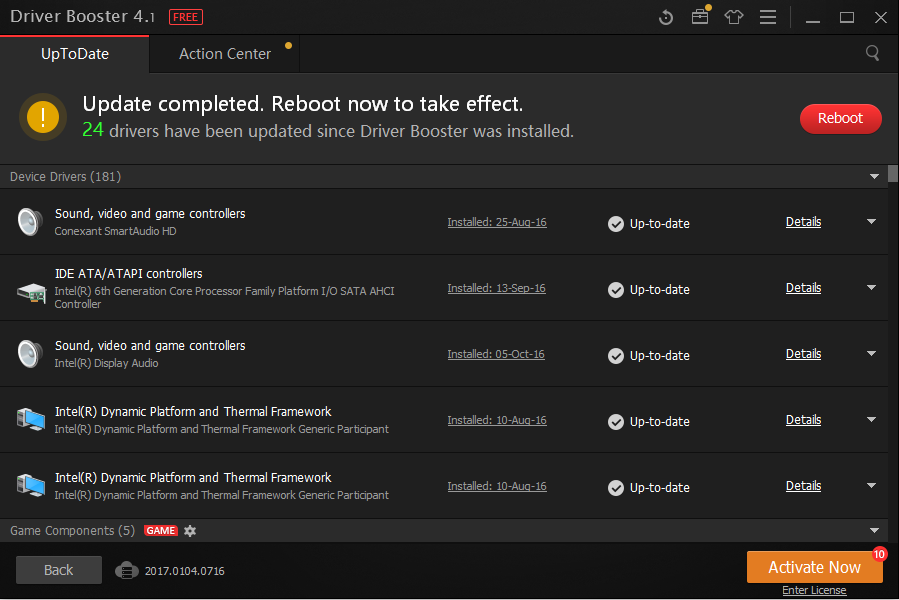Open the hamburger options menu
Screen dimensions: 899x600
coord(768,18)
